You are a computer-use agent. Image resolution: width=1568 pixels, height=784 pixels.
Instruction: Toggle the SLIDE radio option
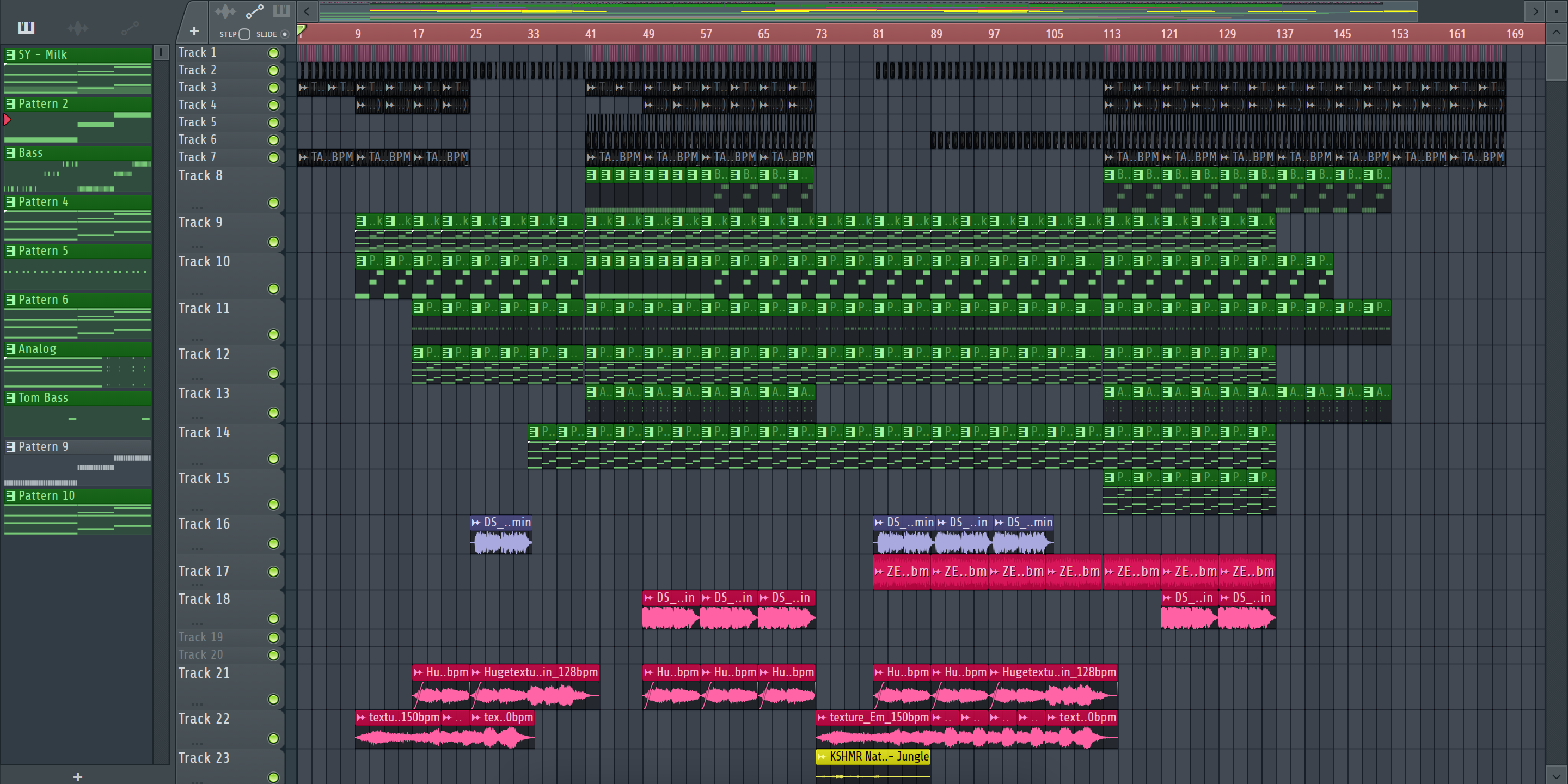pos(284,34)
